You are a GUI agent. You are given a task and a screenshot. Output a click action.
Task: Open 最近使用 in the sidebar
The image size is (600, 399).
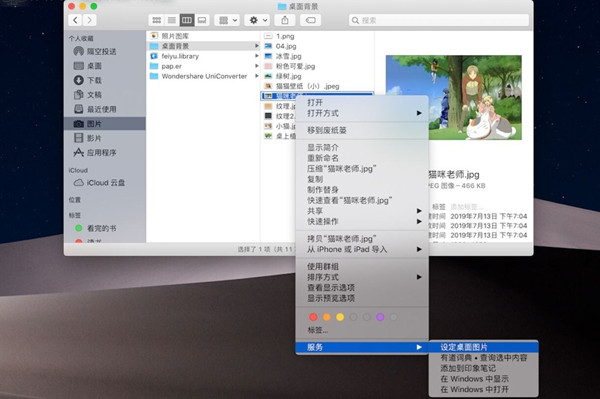pyautogui.click(x=104, y=109)
